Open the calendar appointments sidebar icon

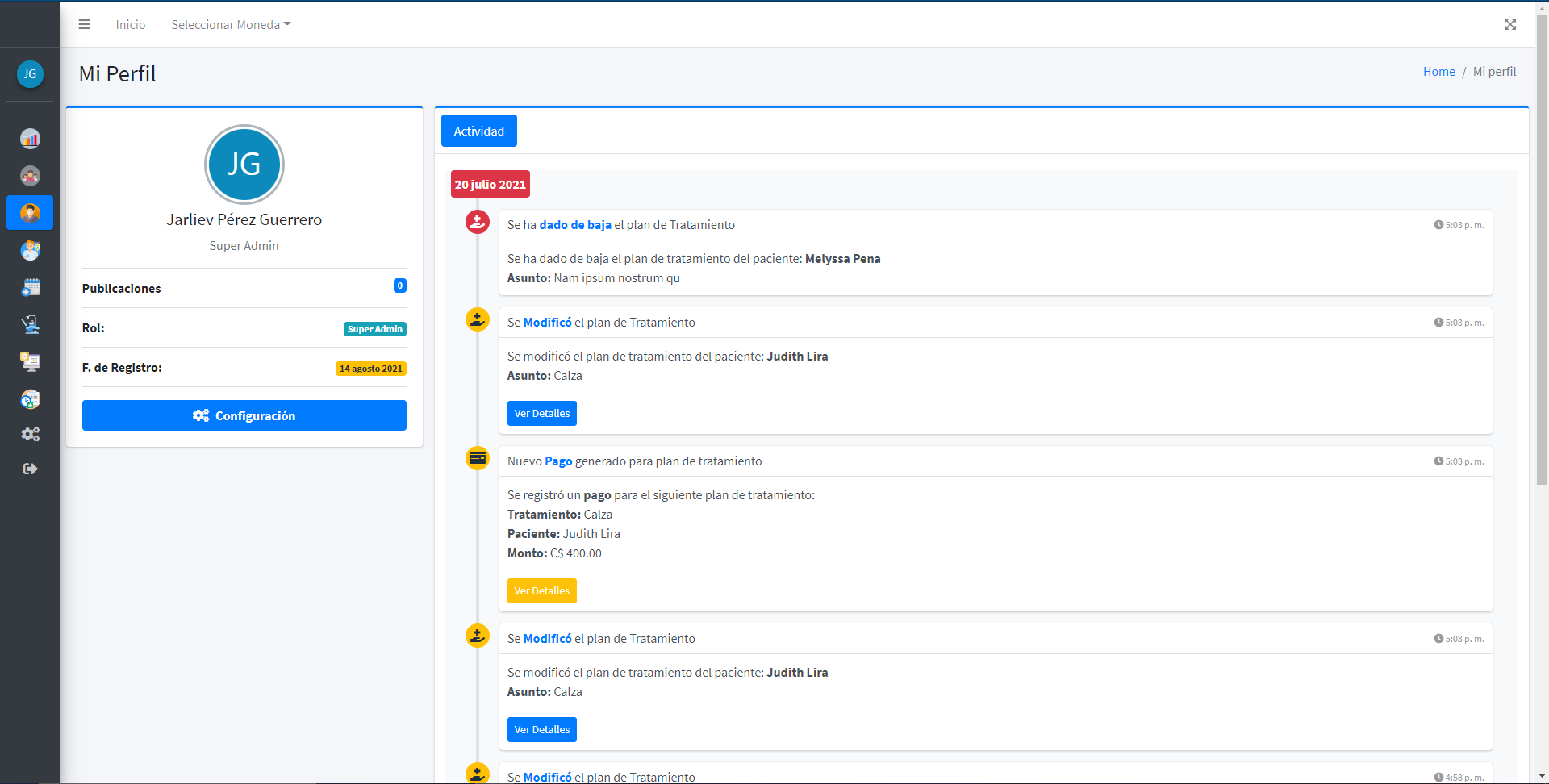tap(30, 287)
